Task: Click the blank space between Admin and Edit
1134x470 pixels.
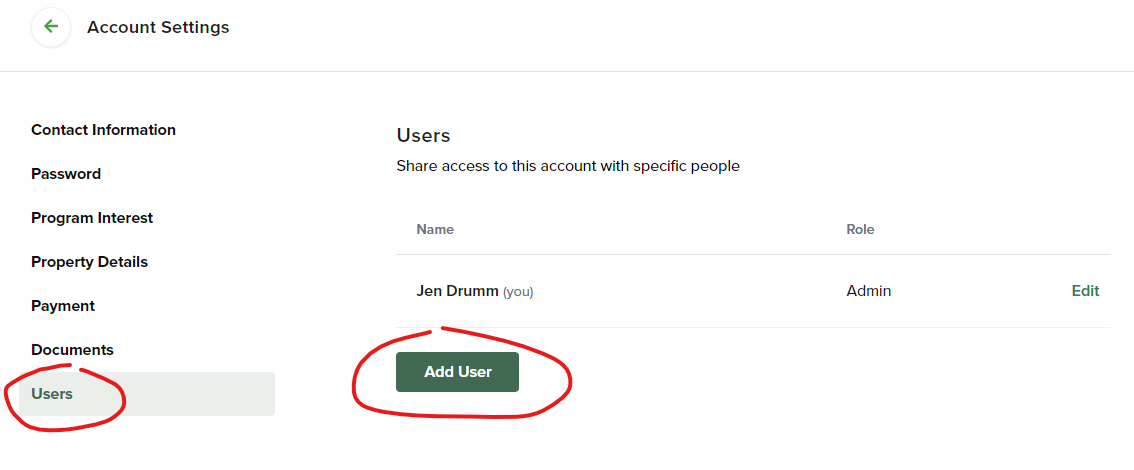Action: [x=981, y=291]
